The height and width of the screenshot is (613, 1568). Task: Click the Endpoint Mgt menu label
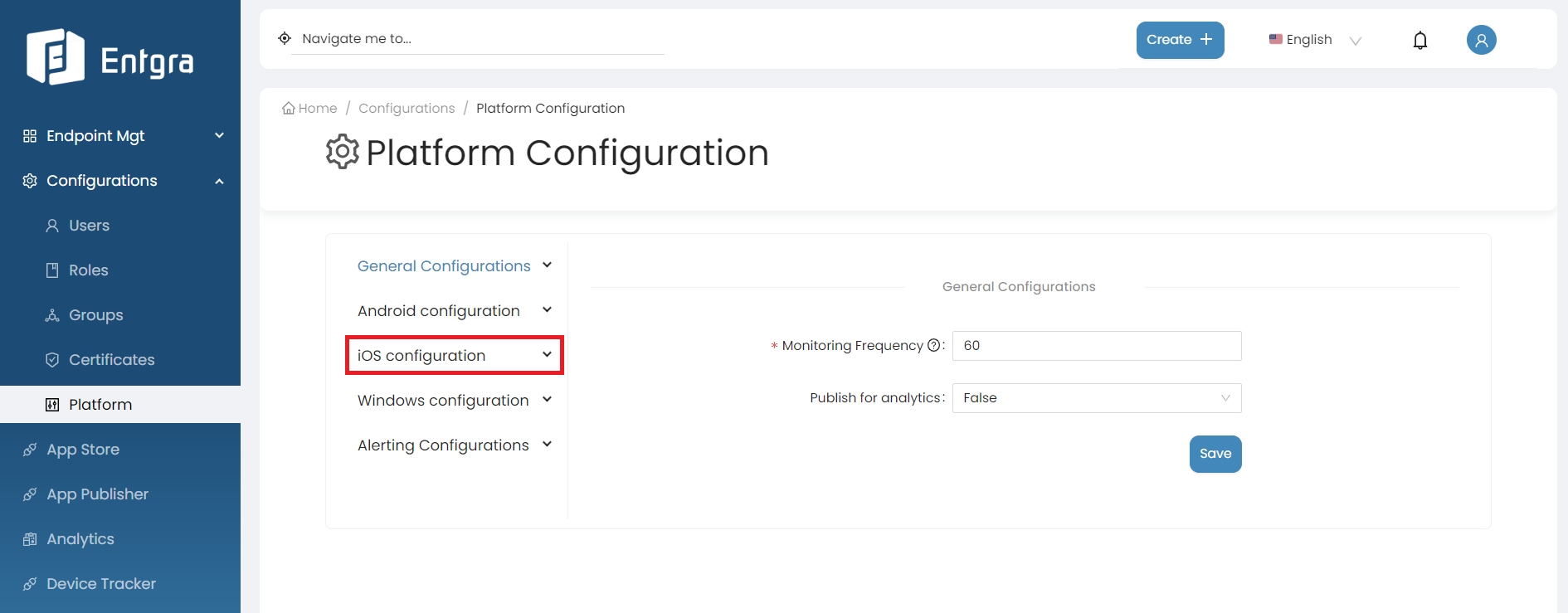(95, 136)
